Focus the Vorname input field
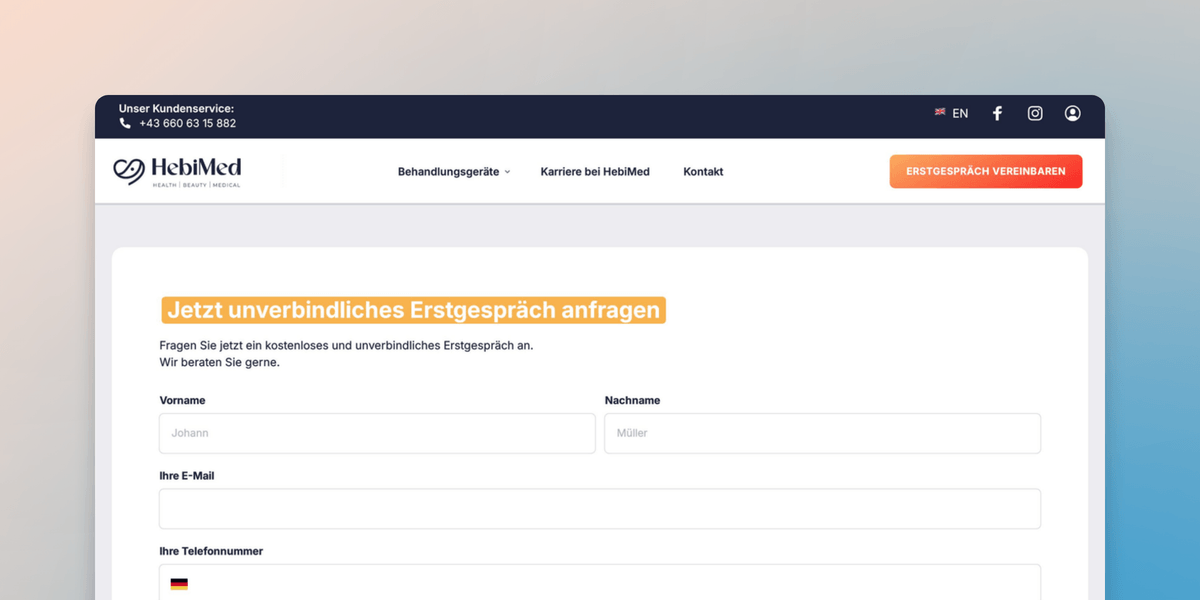Screen dimensions: 1200x600 (x=377, y=433)
